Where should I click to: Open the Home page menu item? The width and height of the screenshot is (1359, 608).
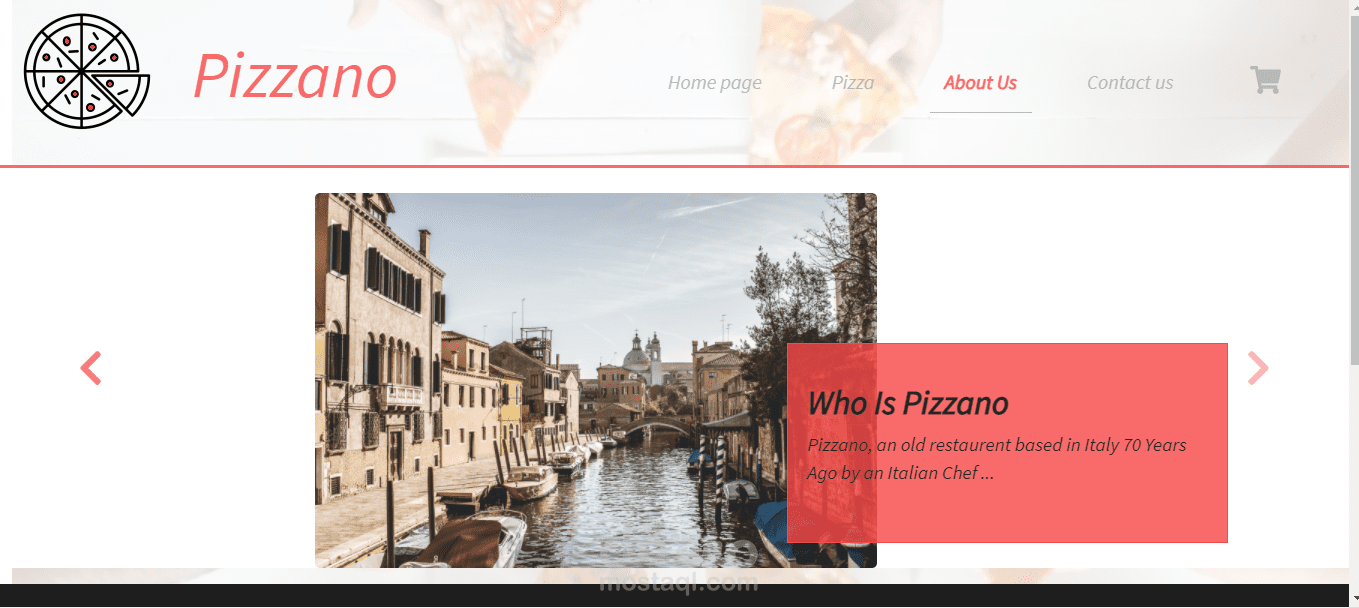715,83
